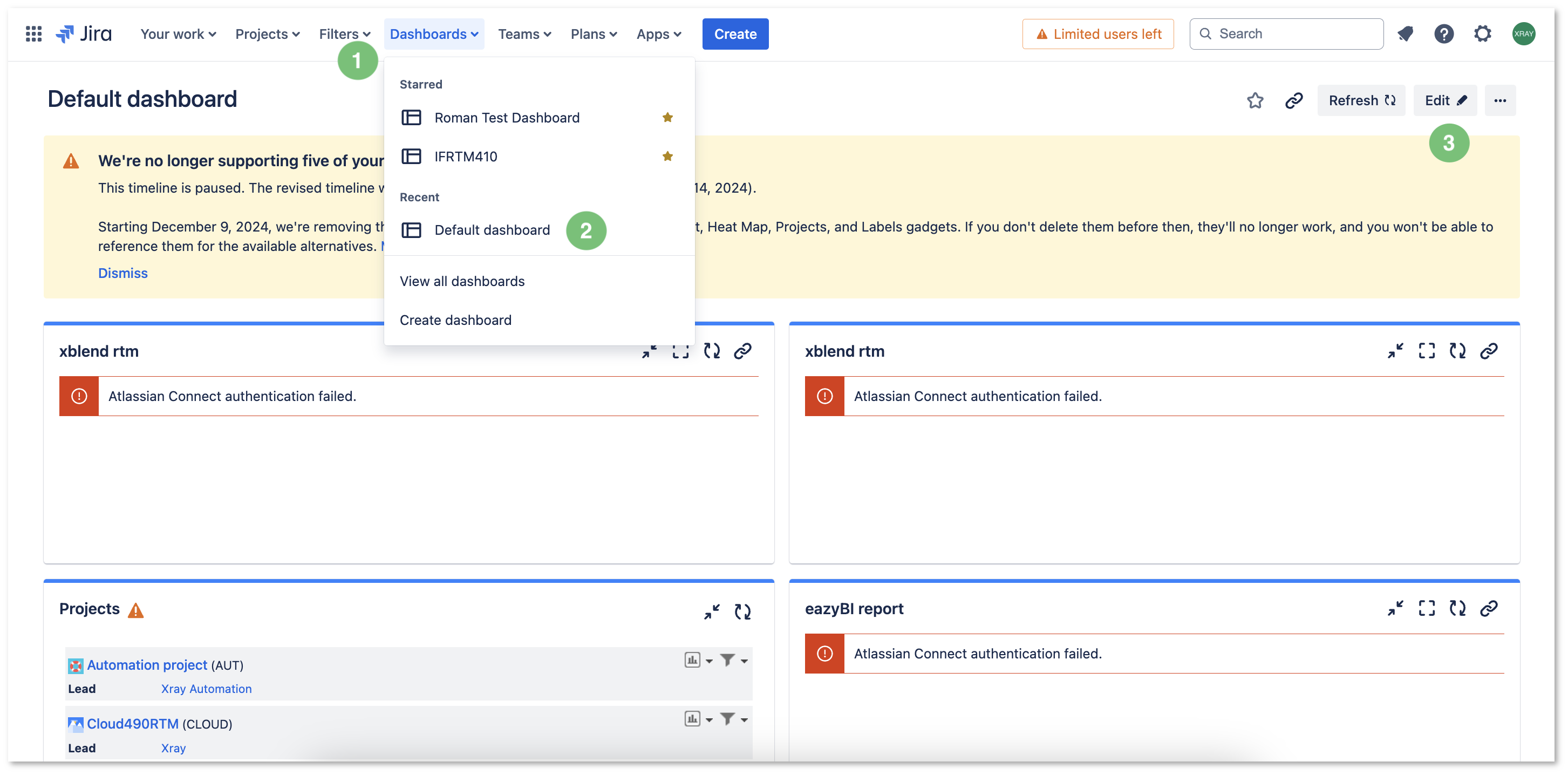1568x775 pixels.
Task: Click the Default dashboard page title
Action: pos(142,99)
